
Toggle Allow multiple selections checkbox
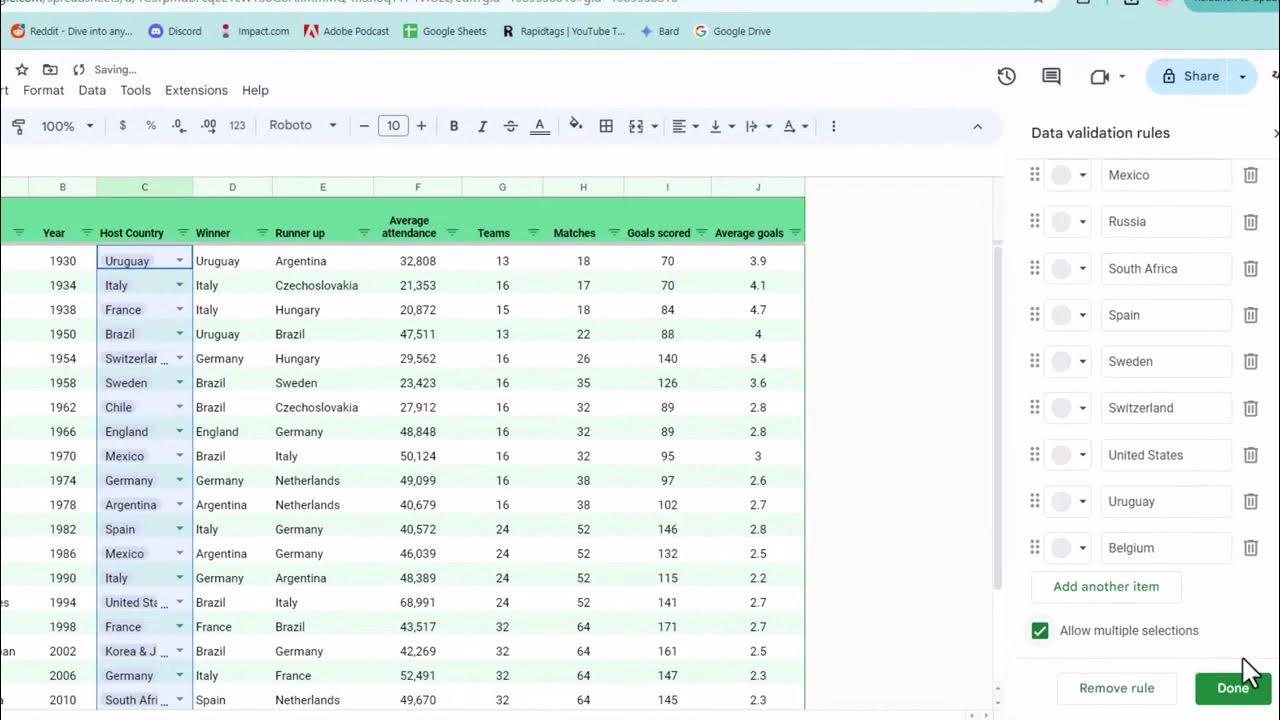pos(1040,630)
